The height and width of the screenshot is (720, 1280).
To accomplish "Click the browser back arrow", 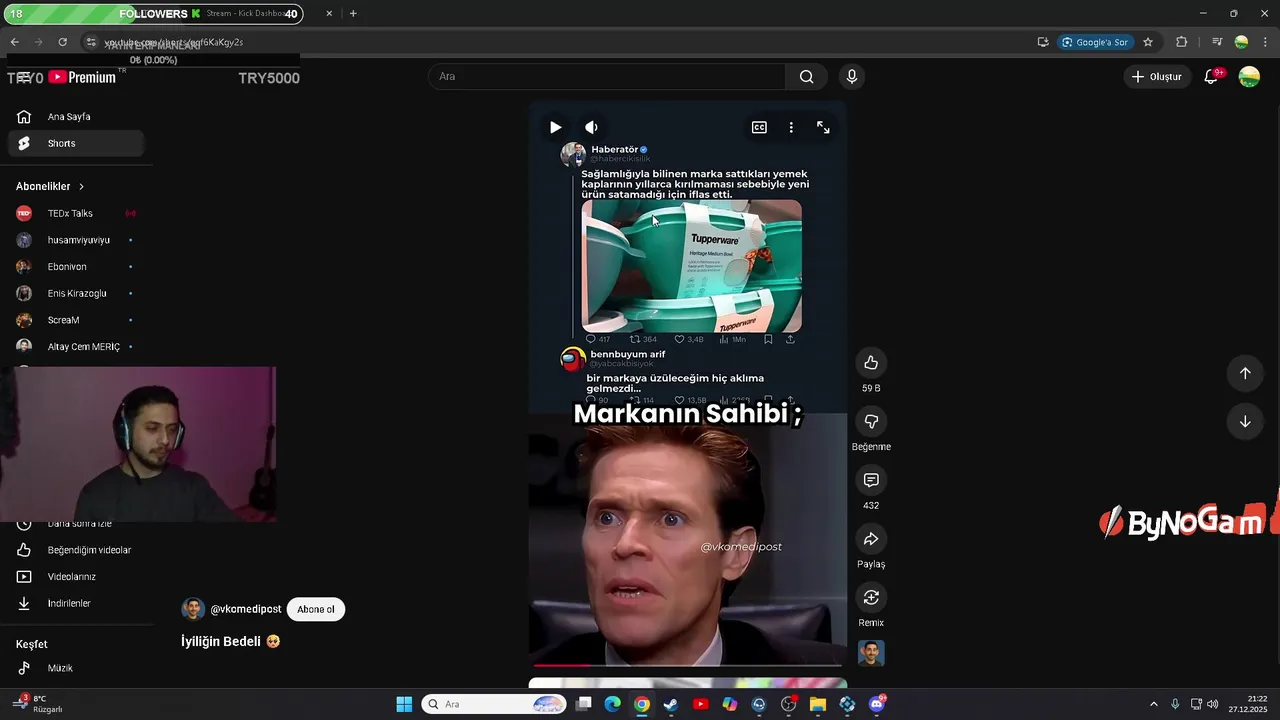I will click(14, 42).
